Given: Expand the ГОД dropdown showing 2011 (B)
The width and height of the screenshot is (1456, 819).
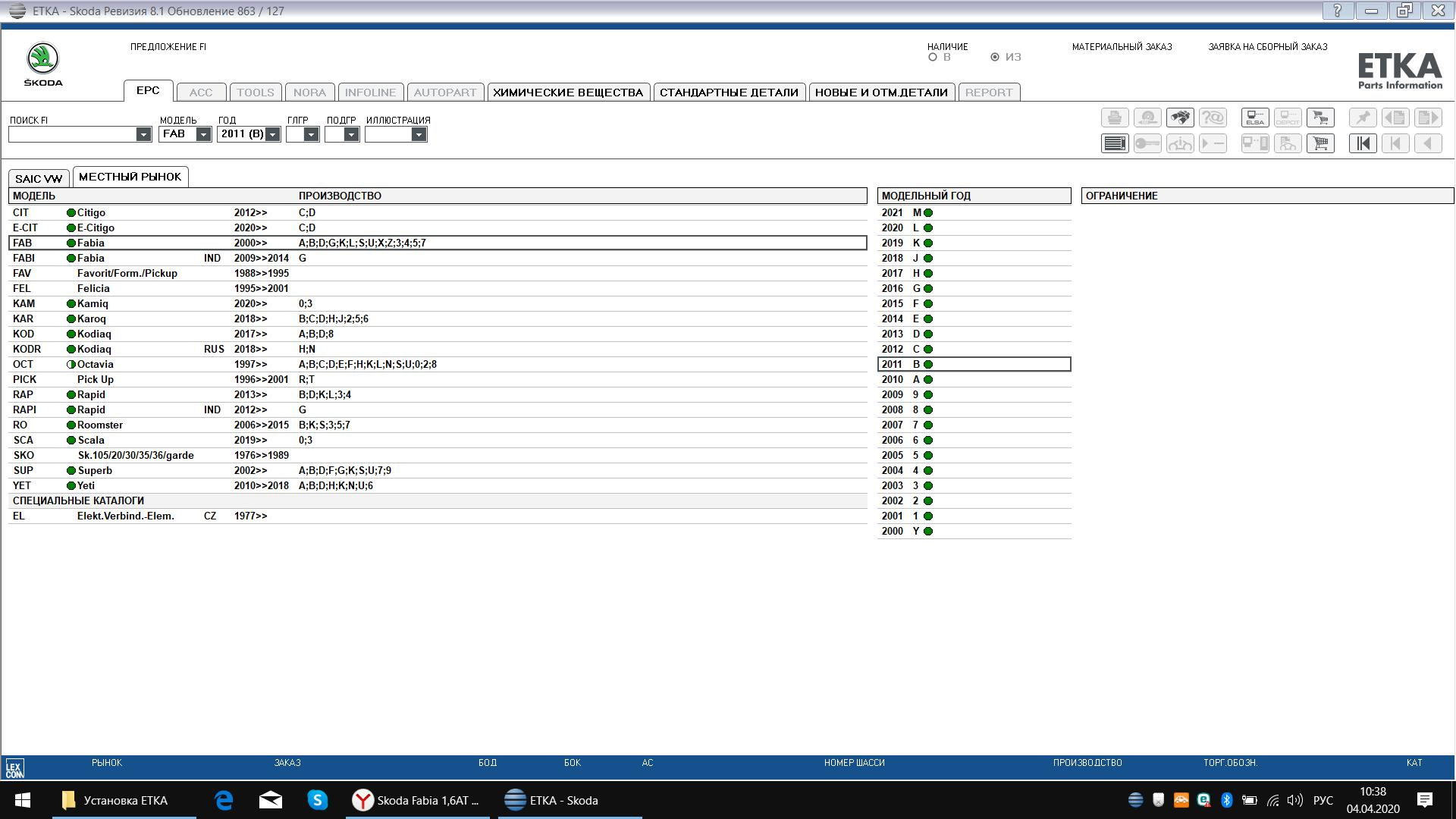Looking at the screenshot, I should click(272, 134).
